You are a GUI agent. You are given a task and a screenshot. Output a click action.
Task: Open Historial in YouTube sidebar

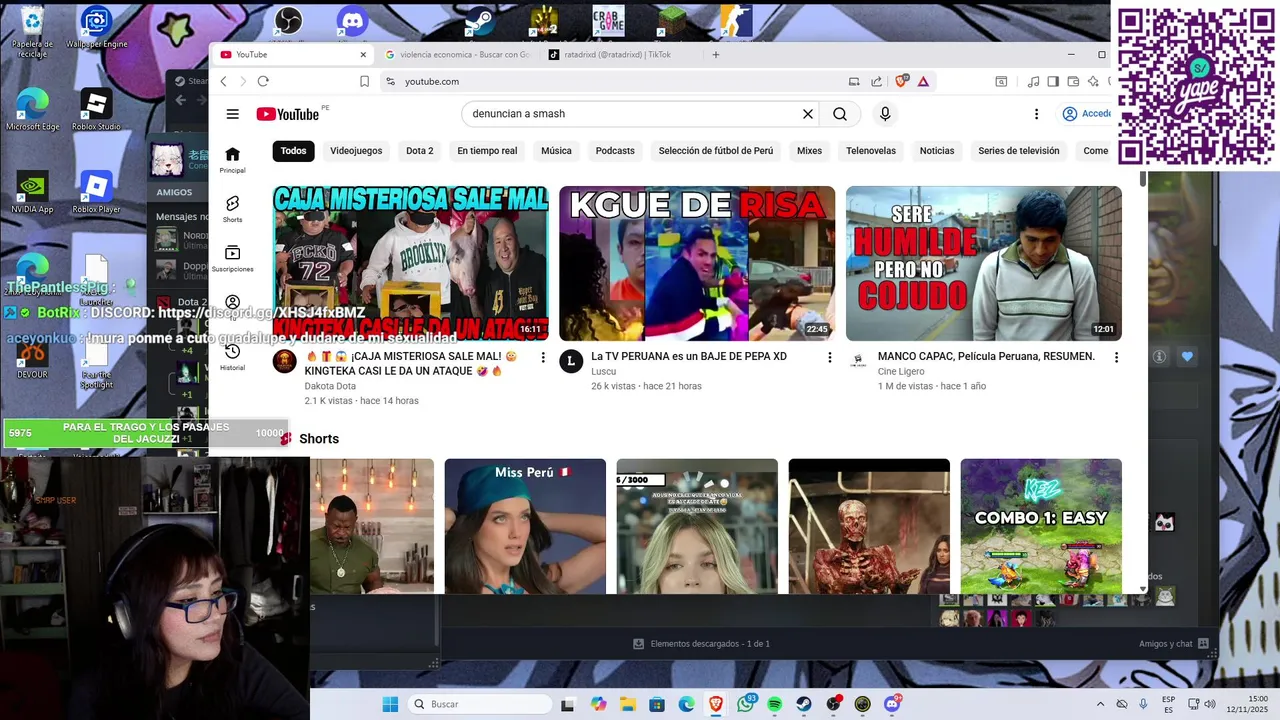232,357
